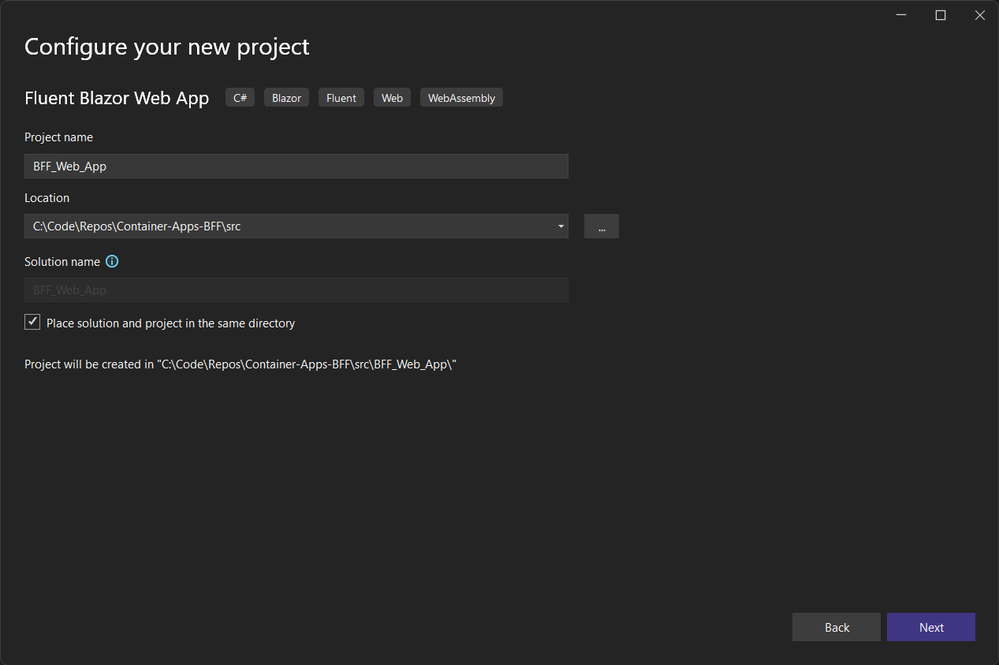The width and height of the screenshot is (999, 665).
Task: Select the WebAssembly tag
Action: [x=461, y=97]
